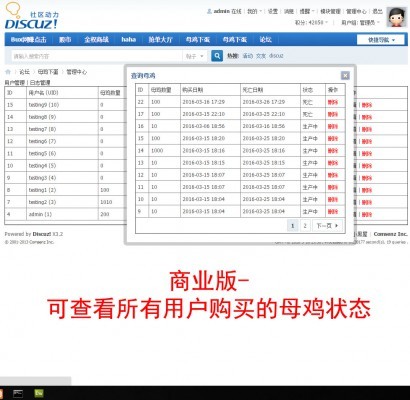
Task: Delete dialog record with ID 16
Action: tap(333, 126)
